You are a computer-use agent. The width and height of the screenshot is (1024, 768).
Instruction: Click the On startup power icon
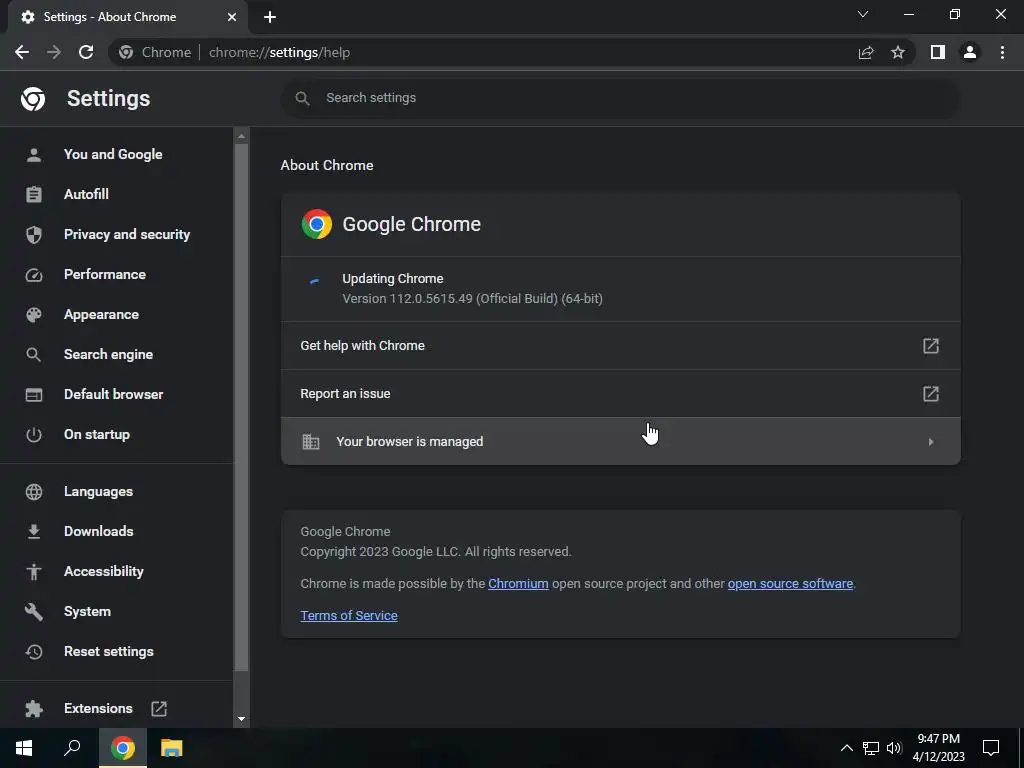[x=33, y=435]
